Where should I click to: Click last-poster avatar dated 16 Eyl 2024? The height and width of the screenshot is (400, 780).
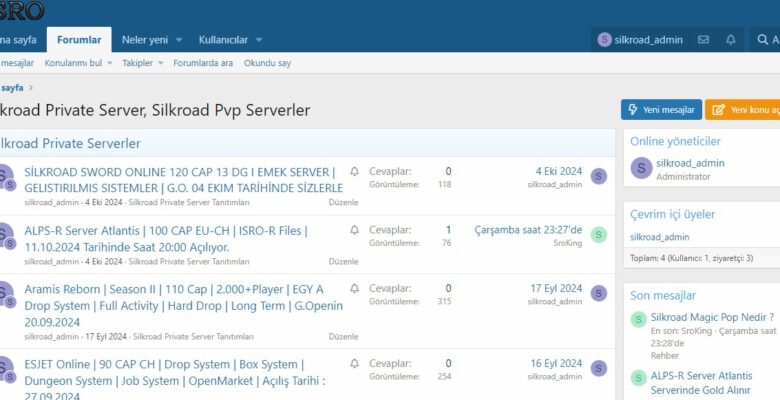(598, 368)
